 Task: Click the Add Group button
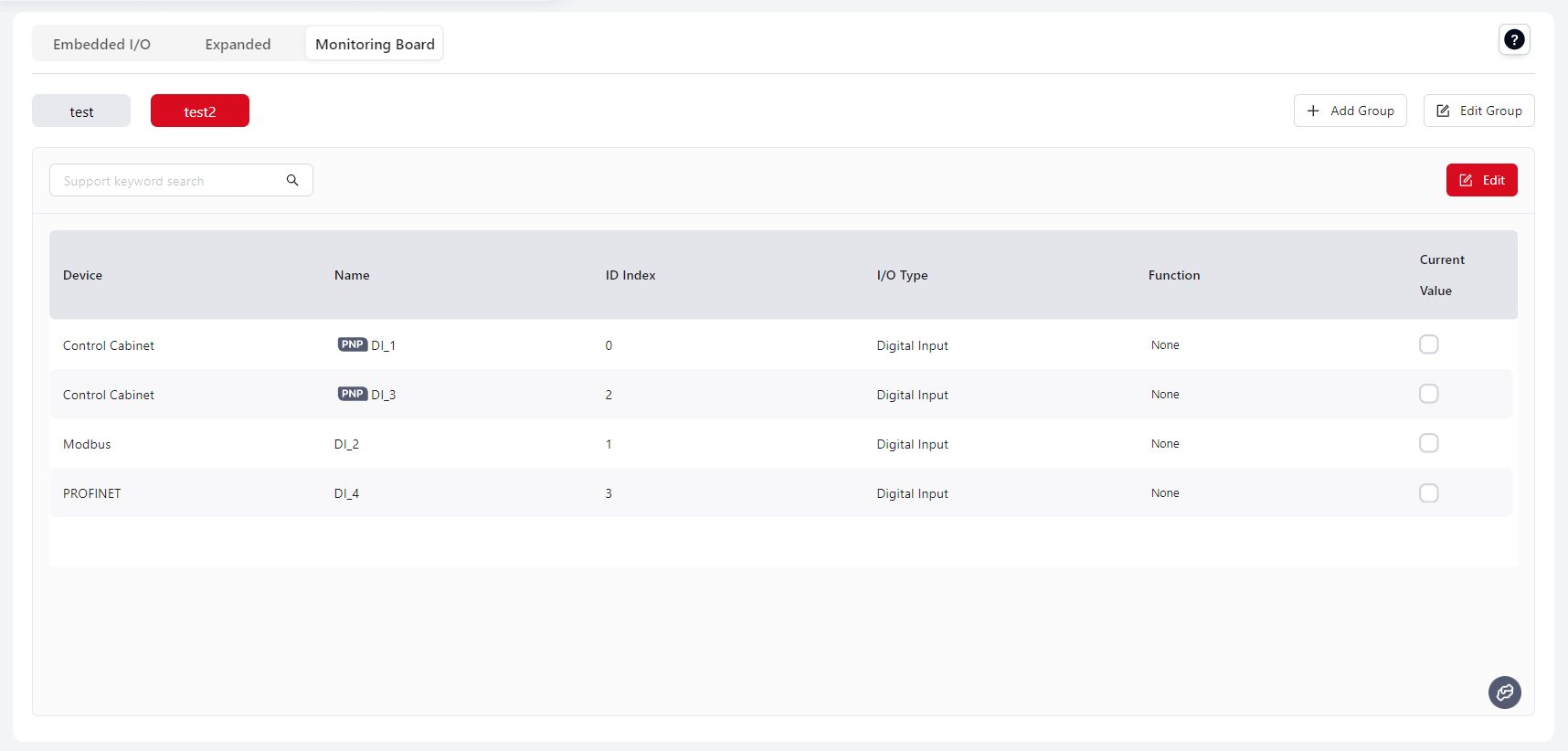tap(1350, 111)
